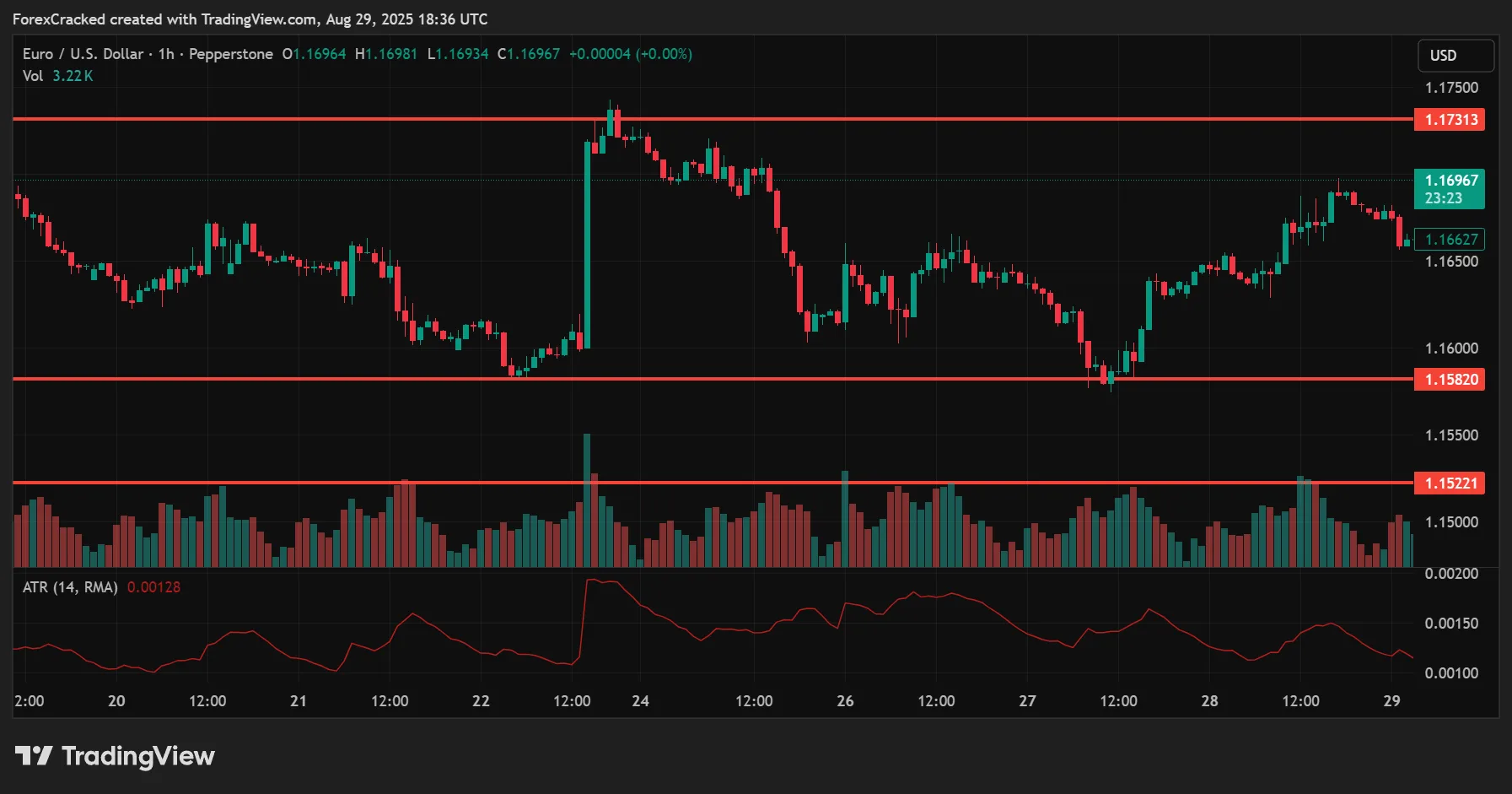The height and width of the screenshot is (794, 1512).
Task: Click the TradingView logo icon
Action: click(x=34, y=755)
